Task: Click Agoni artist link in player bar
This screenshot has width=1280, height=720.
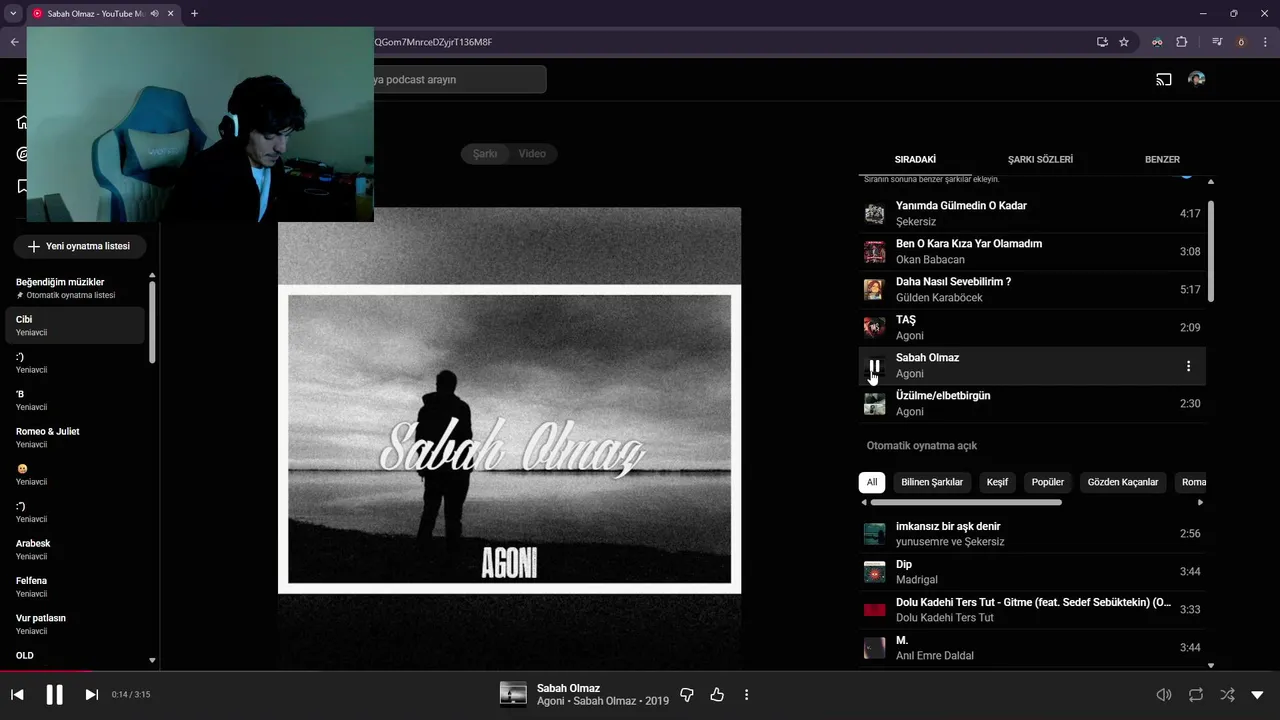Action: (551, 701)
